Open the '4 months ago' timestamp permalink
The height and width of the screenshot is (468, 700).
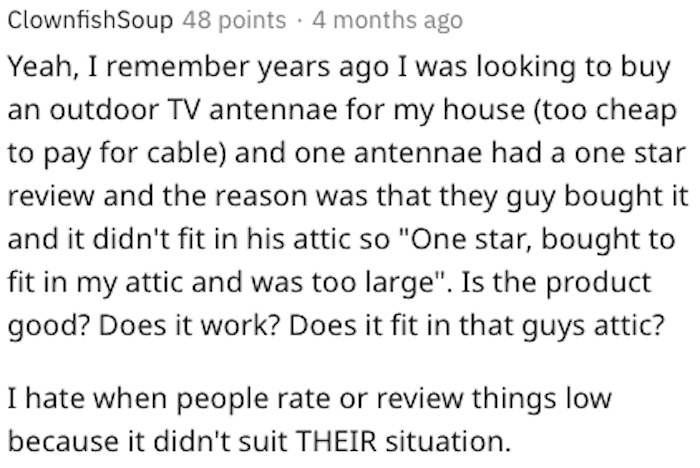(388, 21)
